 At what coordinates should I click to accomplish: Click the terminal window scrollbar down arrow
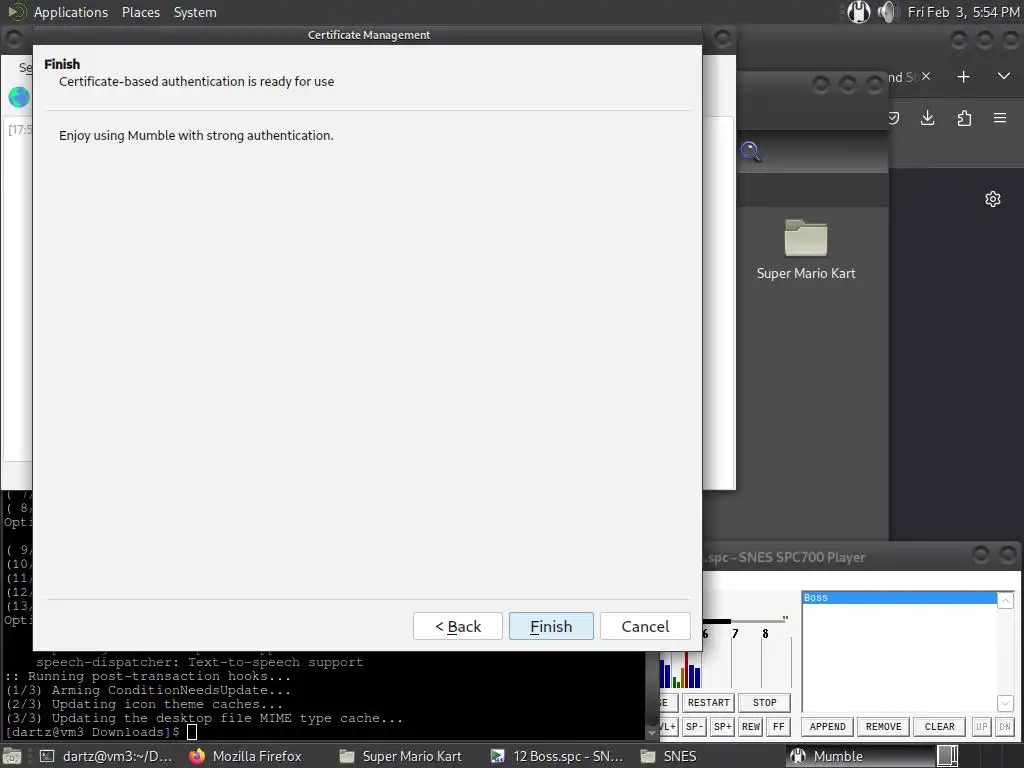(x=651, y=733)
